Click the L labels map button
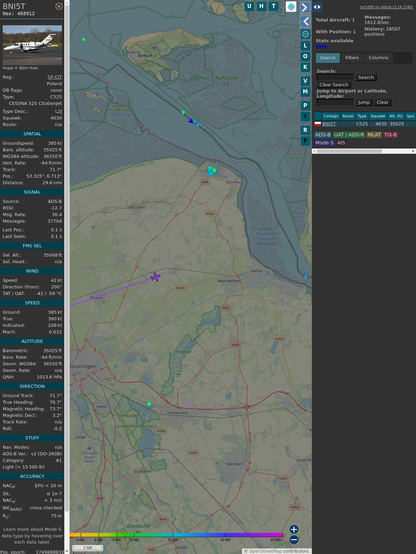This screenshot has width=416, height=554. pyautogui.click(x=305, y=46)
